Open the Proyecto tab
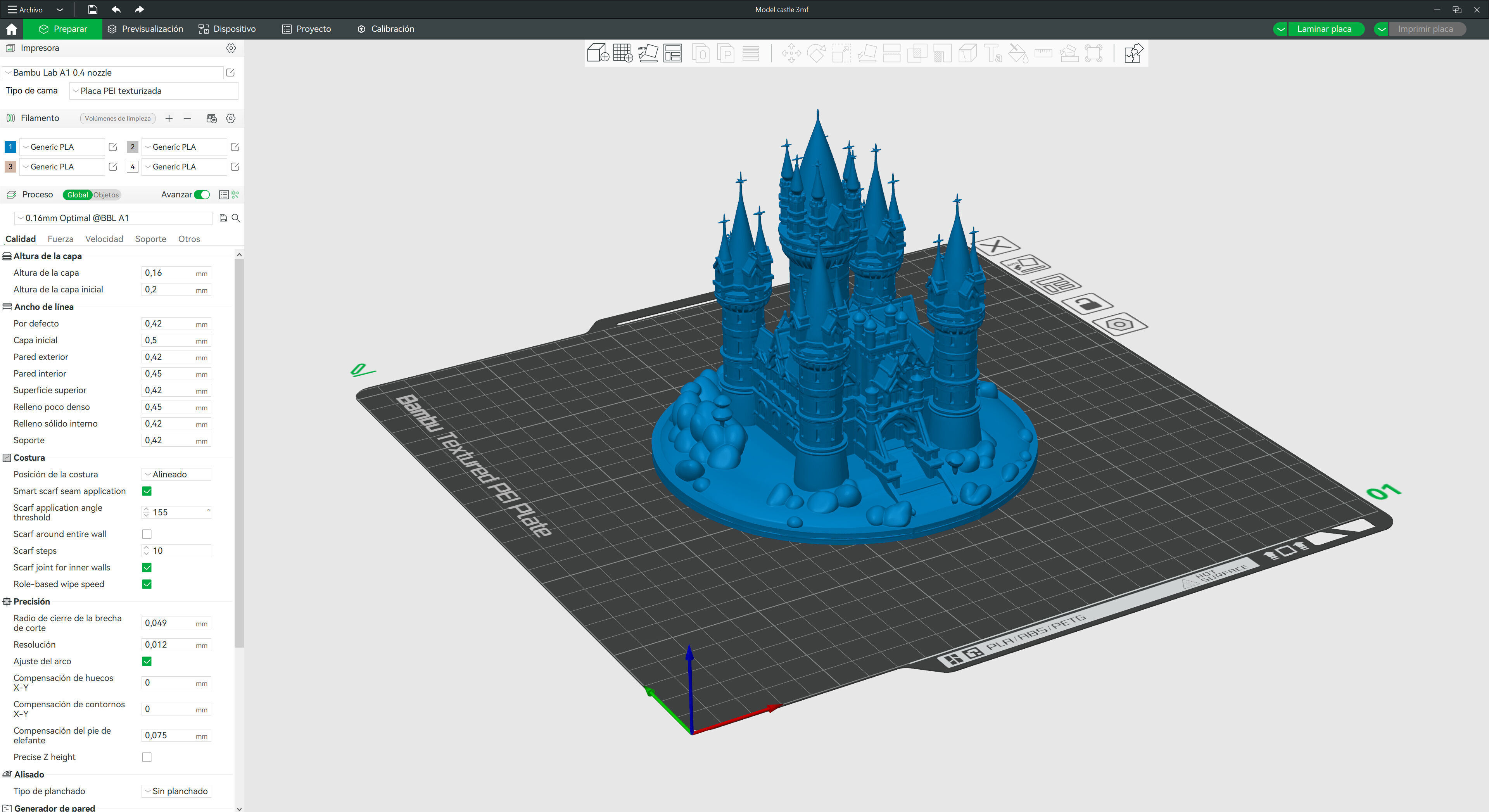 tap(306, 29)
